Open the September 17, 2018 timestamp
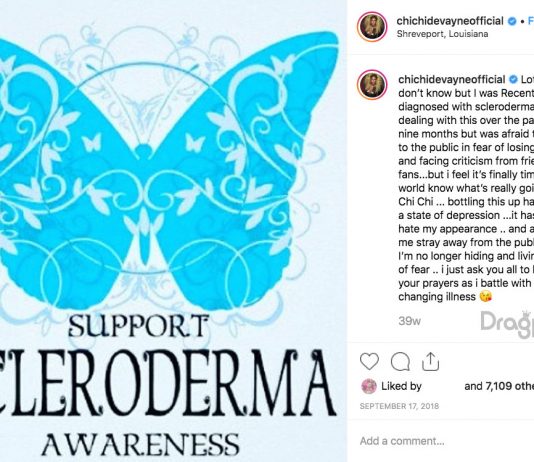534x462 pixels. point(399,406)
